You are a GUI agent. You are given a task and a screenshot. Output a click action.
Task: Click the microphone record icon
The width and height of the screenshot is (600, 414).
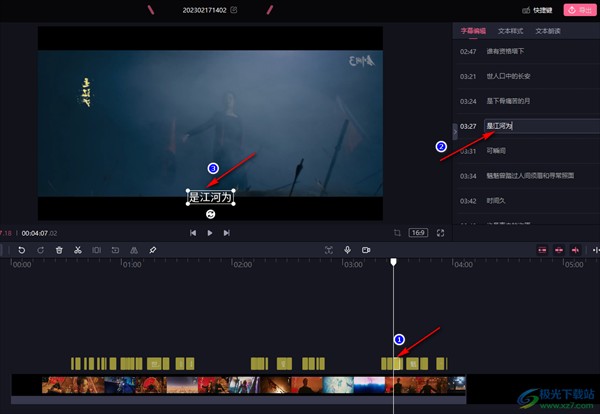click(x=347, y=249)
